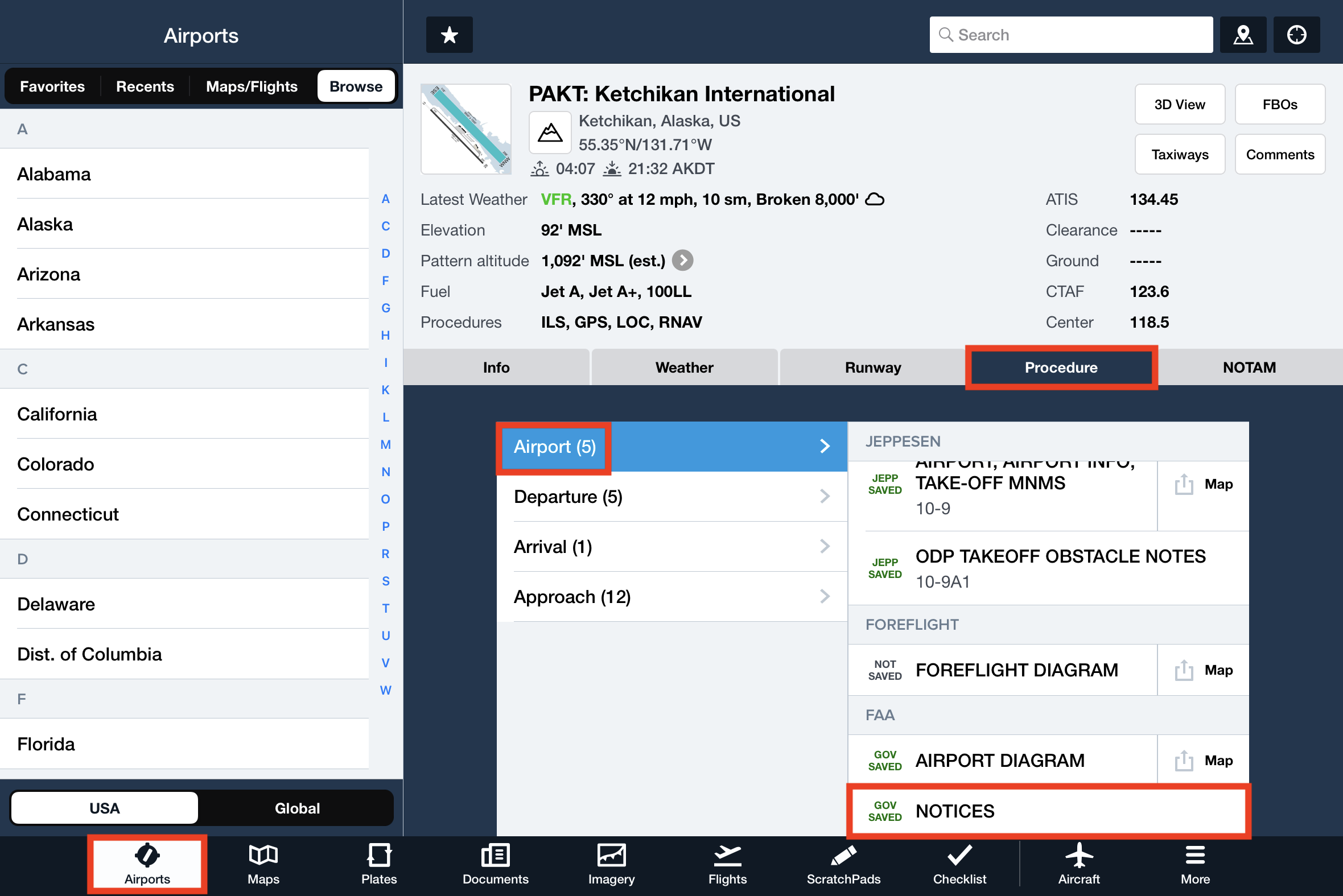
Task: Select Dist. of Columbia in the list
Action: (184, 654)
